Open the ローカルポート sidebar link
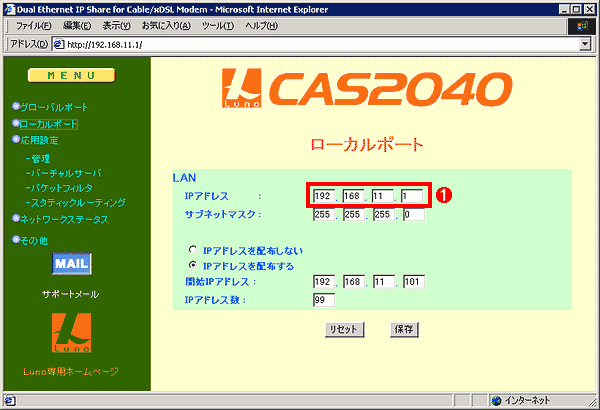Screen dimensions: 600x410 tap(49, 124)
